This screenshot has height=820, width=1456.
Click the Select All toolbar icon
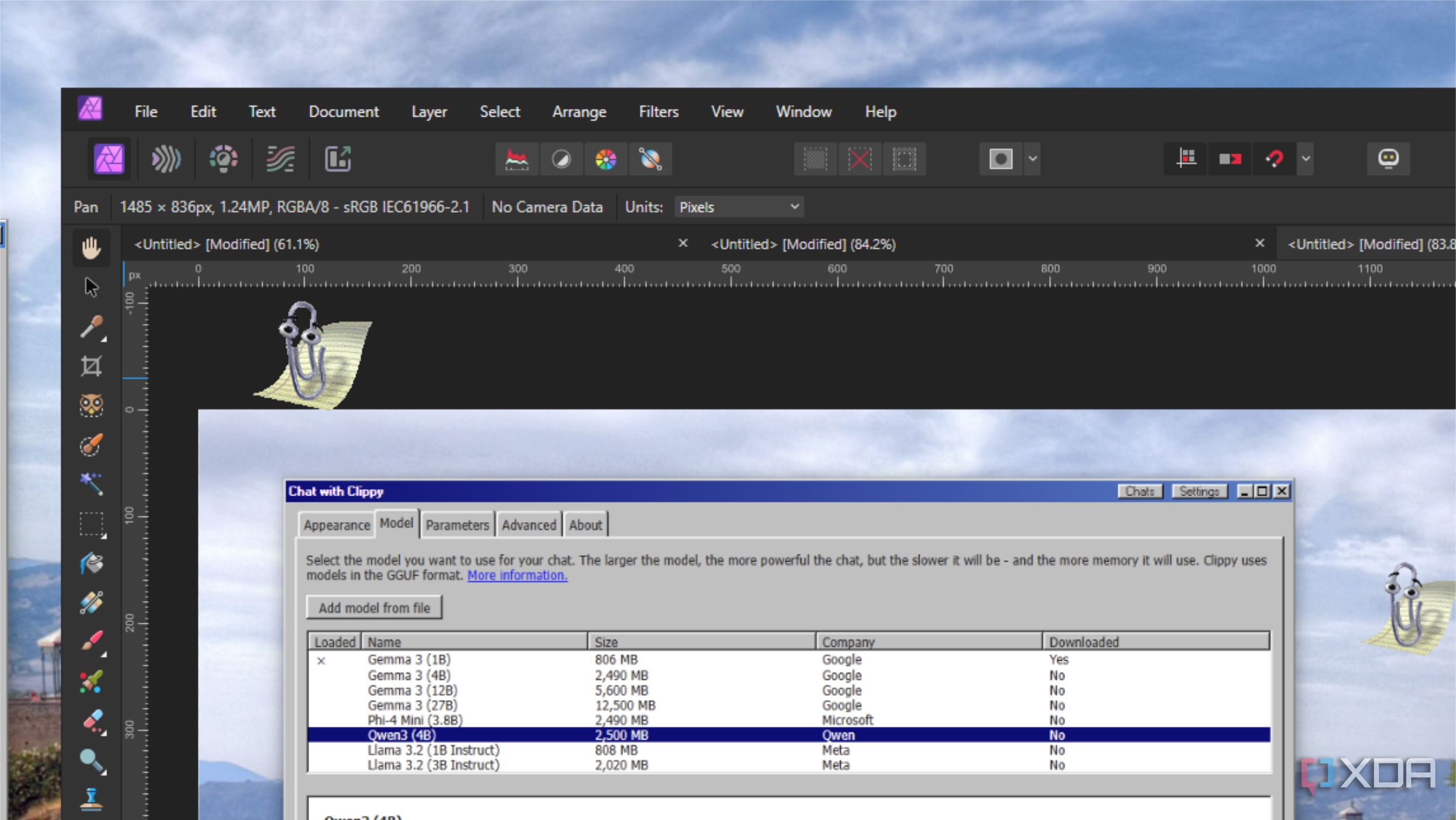point(815,159)
